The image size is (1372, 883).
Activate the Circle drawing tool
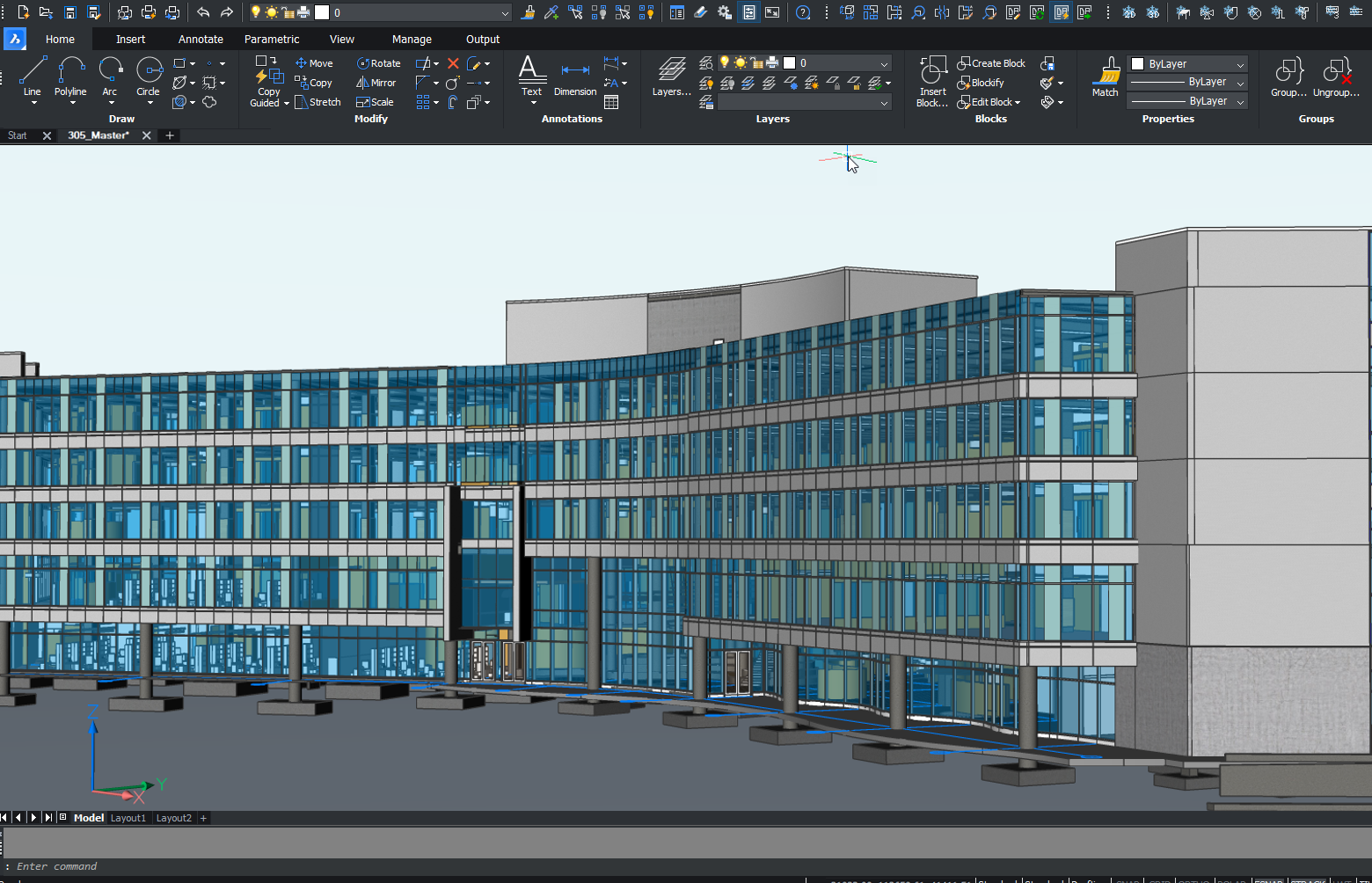coord(148,77)
